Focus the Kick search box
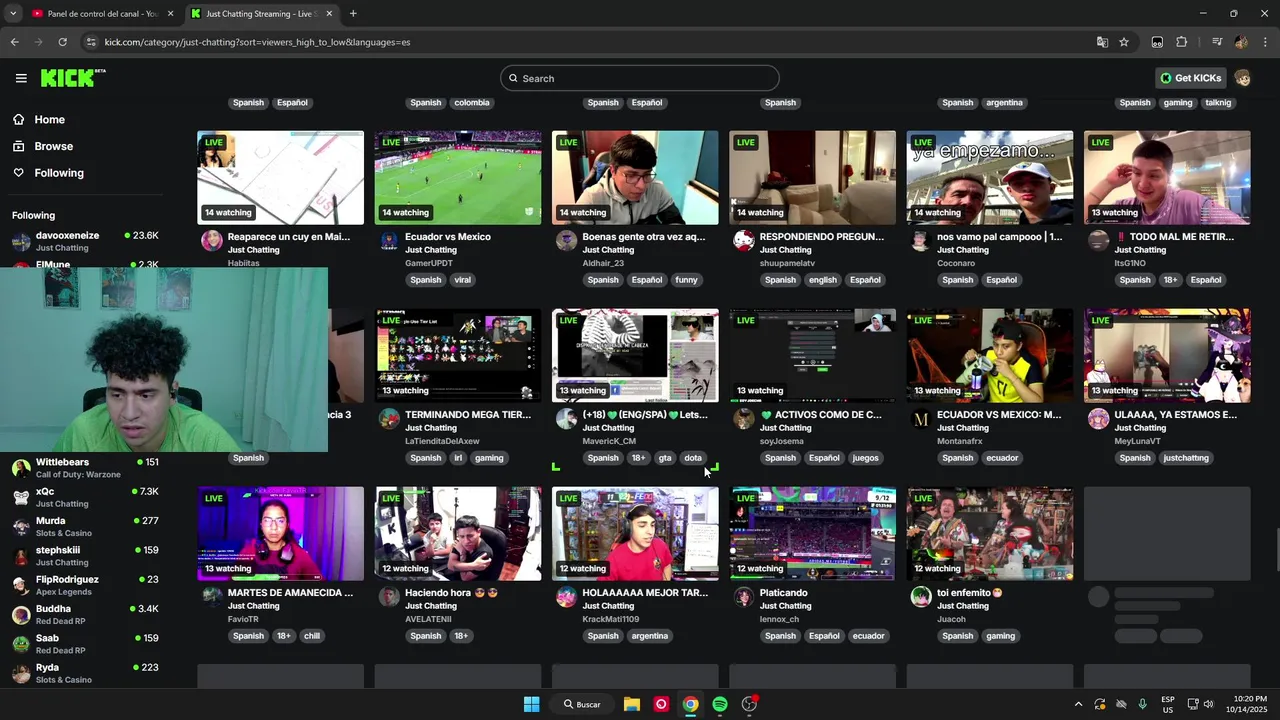 [640, 78]
